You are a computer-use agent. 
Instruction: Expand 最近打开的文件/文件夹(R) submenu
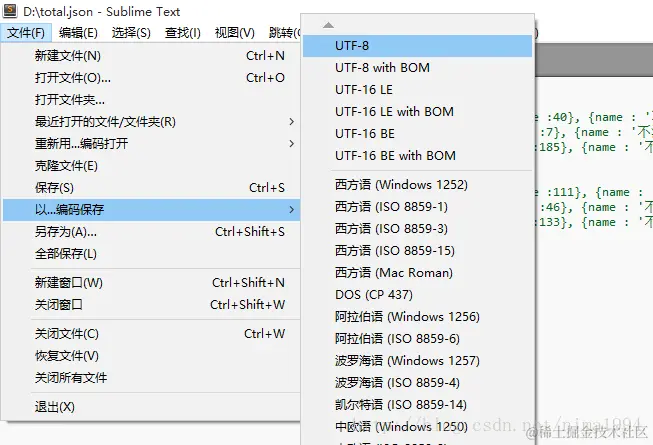(x=151, y=122)
